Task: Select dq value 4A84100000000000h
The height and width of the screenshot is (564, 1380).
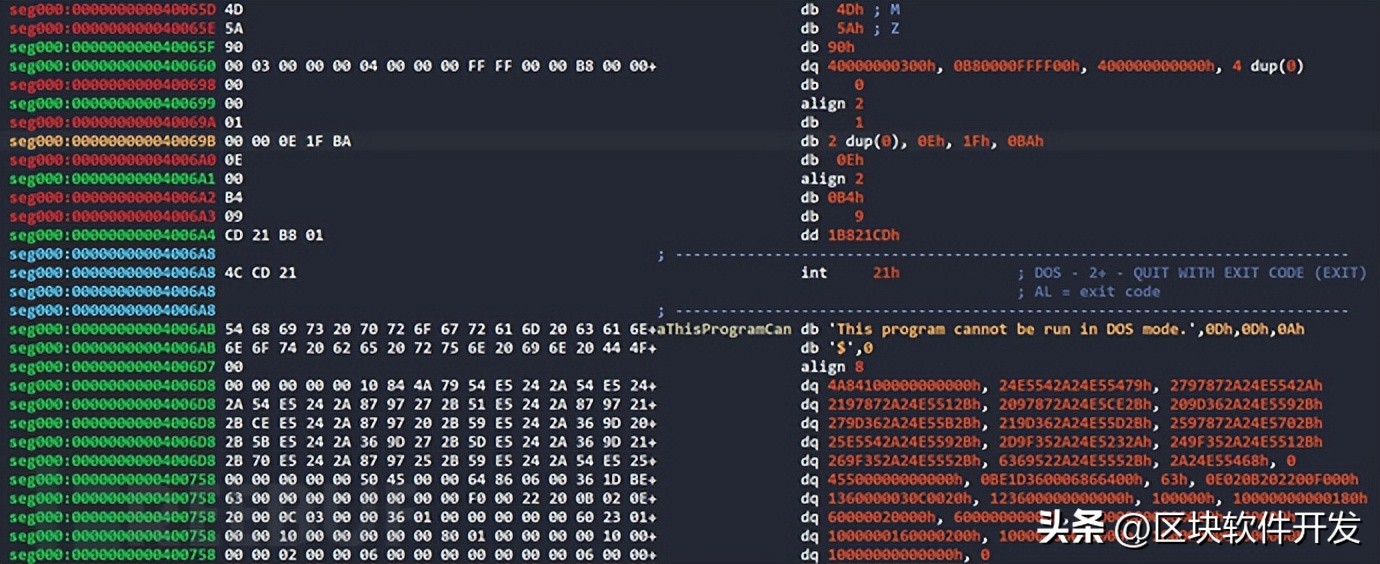Action: (903, 386)
